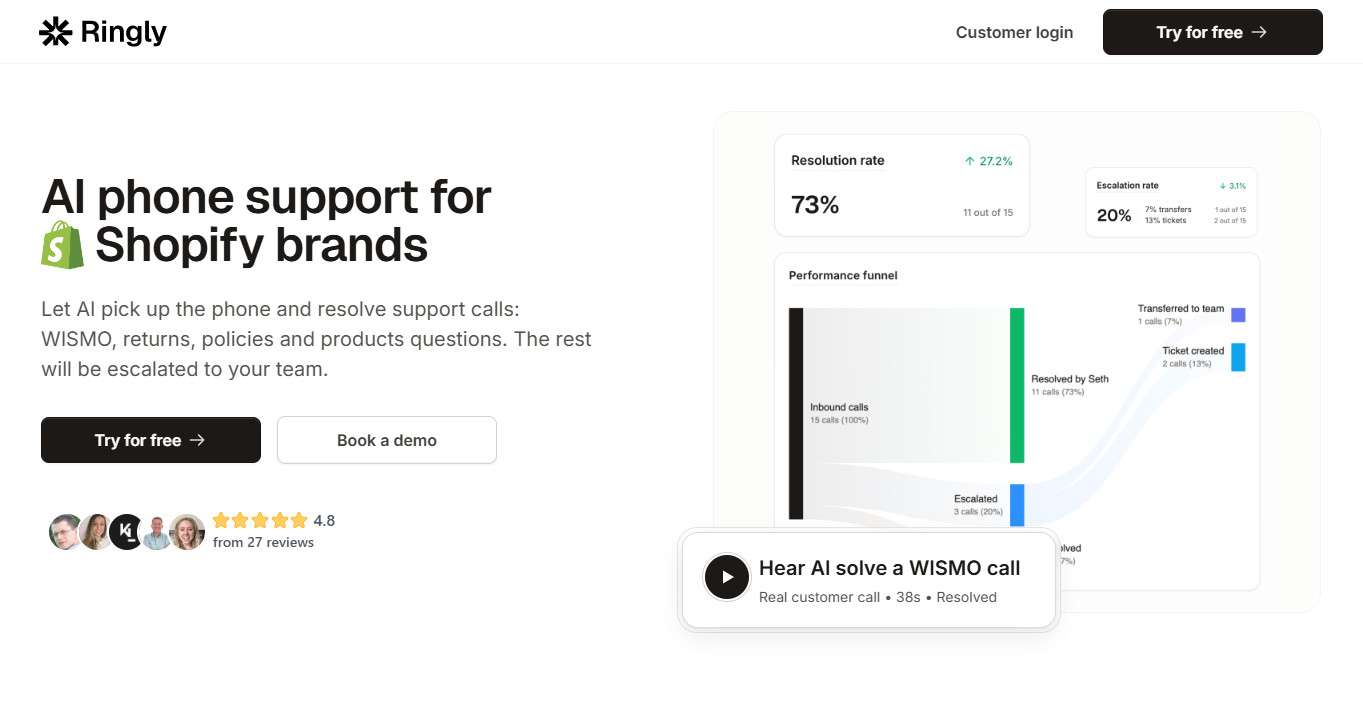The image size is (1363, 719).
Task: Click the dark K avatar in the reviewer row
Action: pyautogui.click(x=126, y=531)
